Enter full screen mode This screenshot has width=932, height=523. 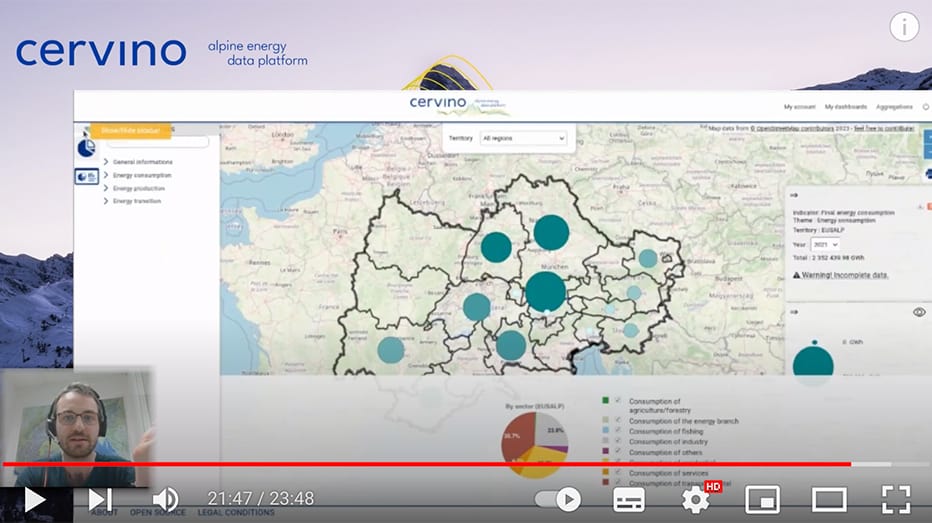coord(896,499)
